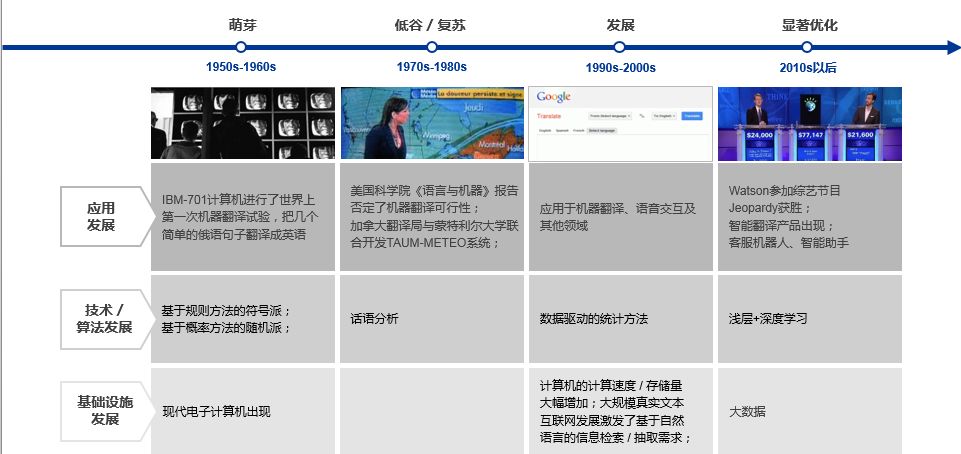Select the 计算机的计算速度 / 存储量 text
The height and width of the screenshot is (454, 961).
[611, 386]
